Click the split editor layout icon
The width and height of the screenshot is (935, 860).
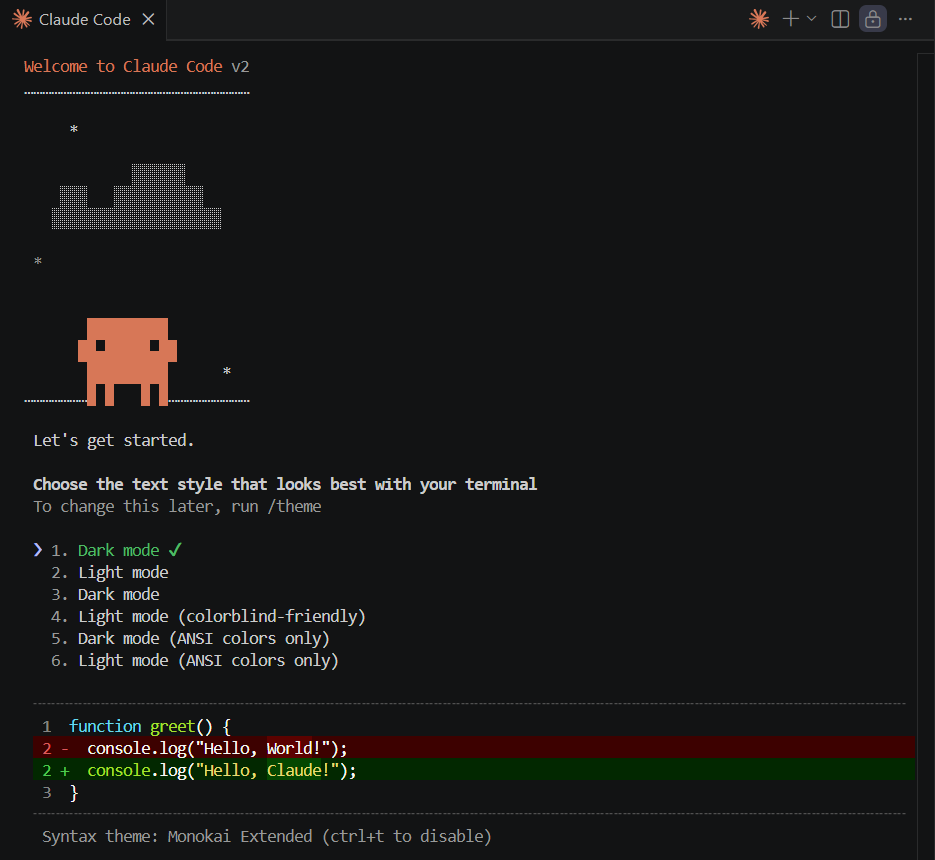(x=840, y=19)
